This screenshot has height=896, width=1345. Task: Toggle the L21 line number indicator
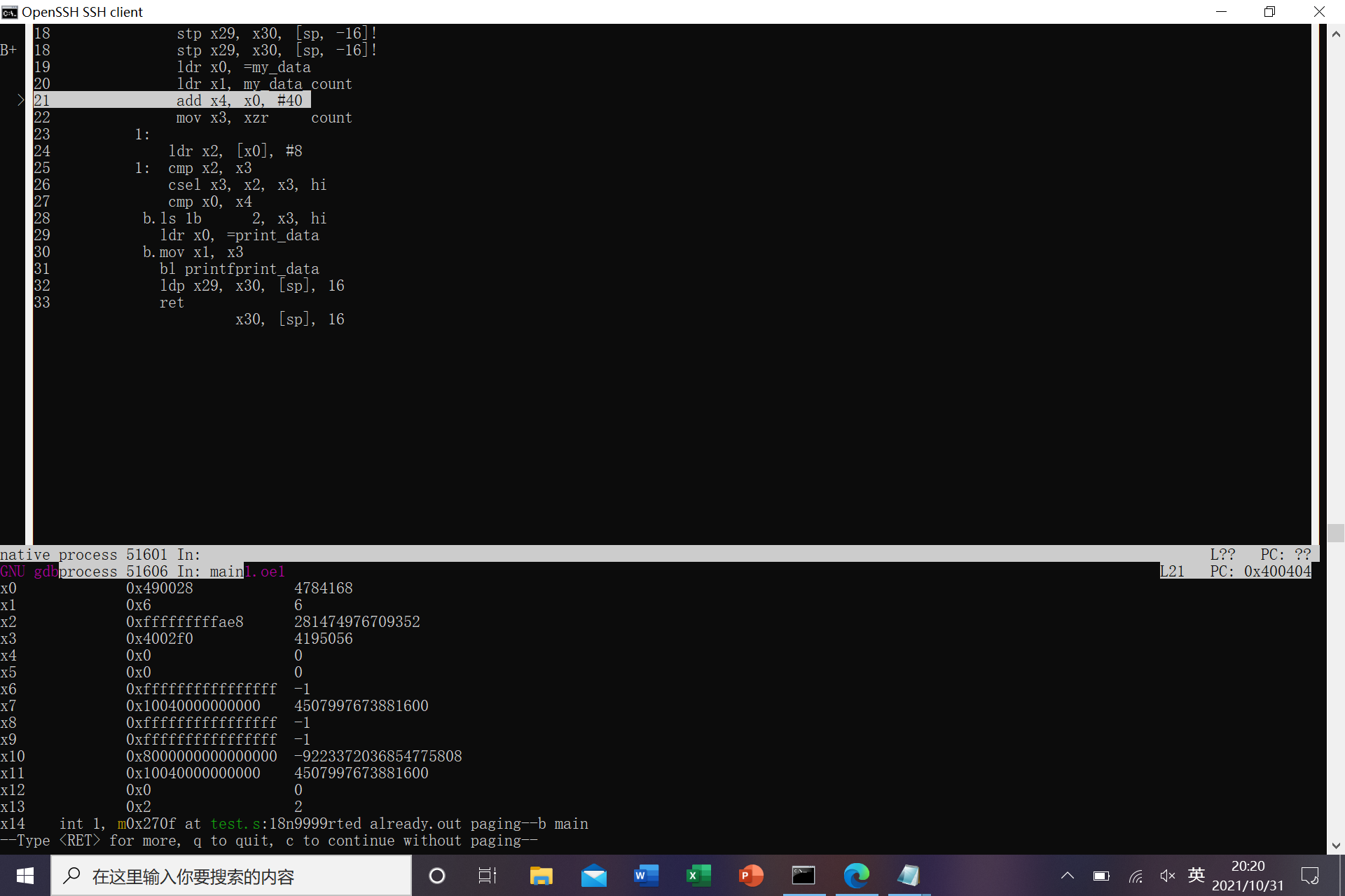(1173, 571)
